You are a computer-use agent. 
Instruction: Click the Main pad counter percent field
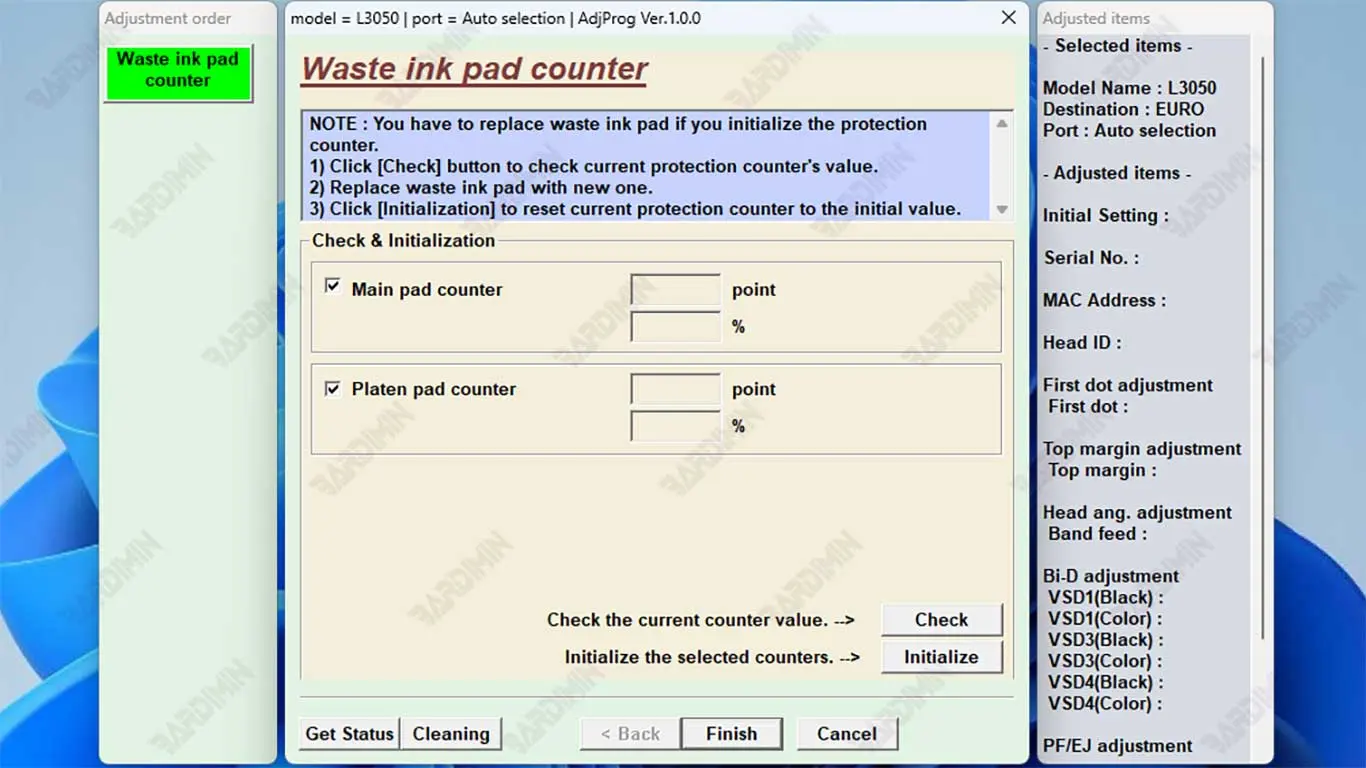point(675,327)
